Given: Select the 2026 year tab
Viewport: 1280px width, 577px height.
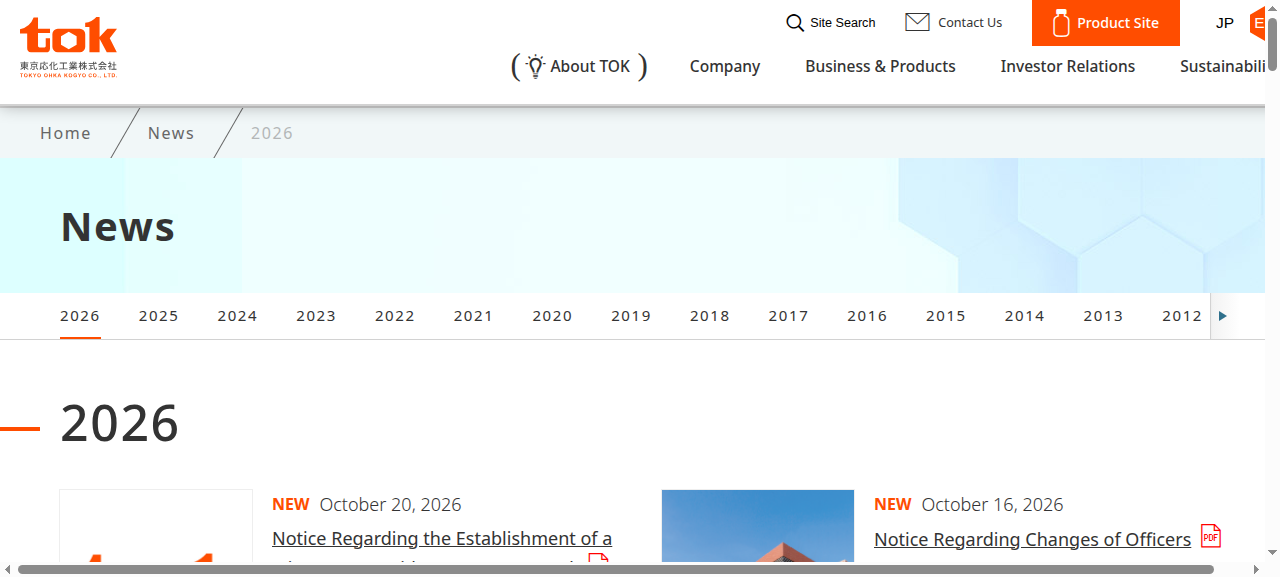Looking at the screenshot, I should [80, 316].
